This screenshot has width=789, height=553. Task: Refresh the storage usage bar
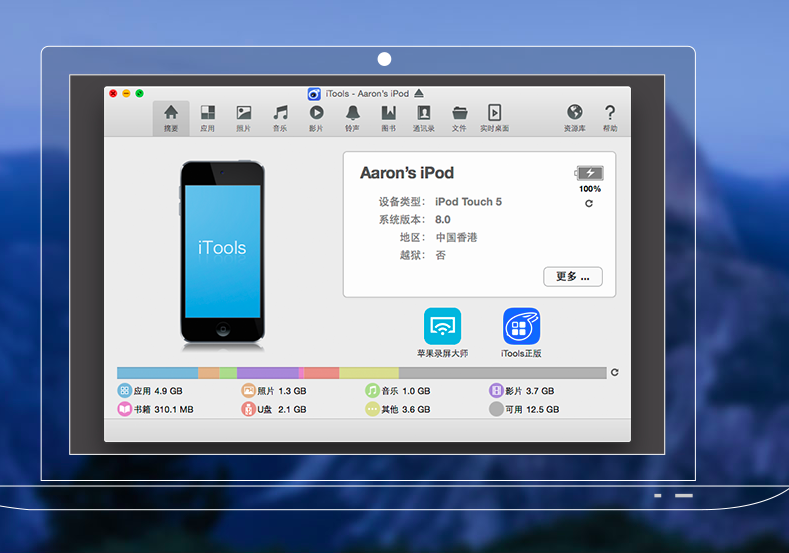point(614,372)
